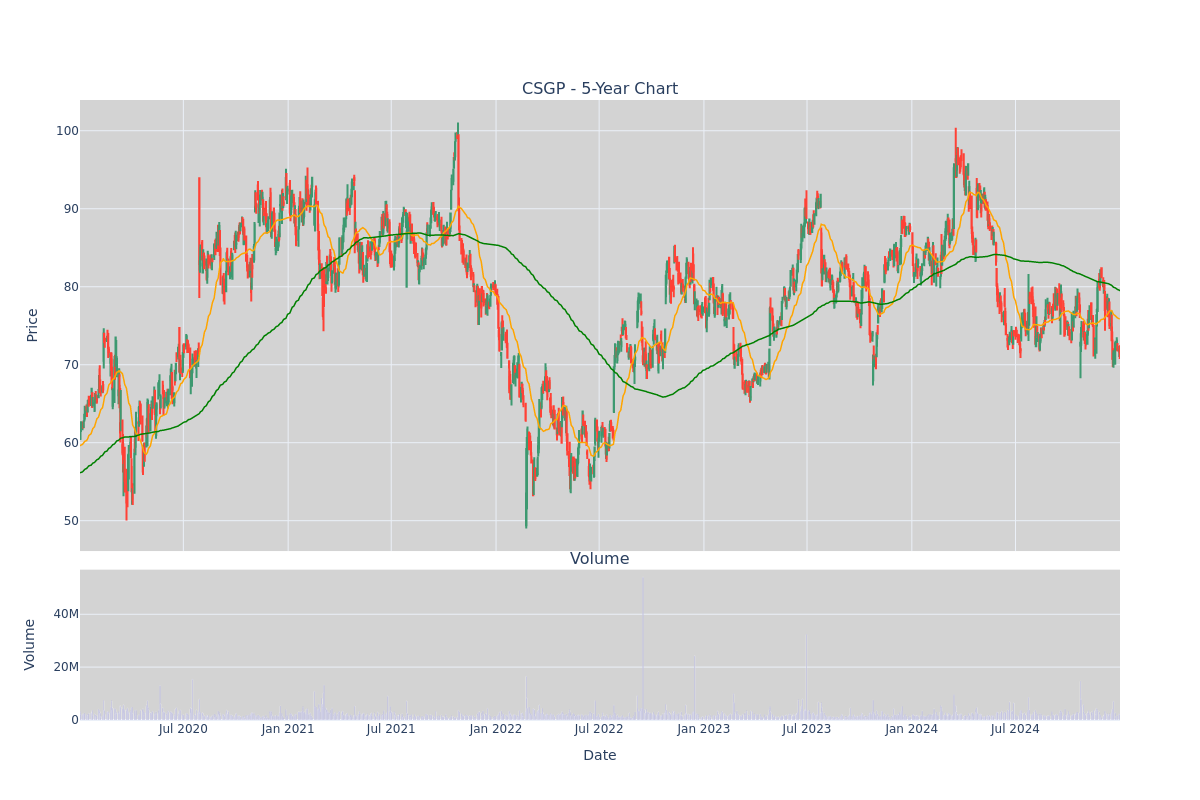Click the Jan 2021 date tick label
The image size is (1200, 800).
(x=288, y=729)
